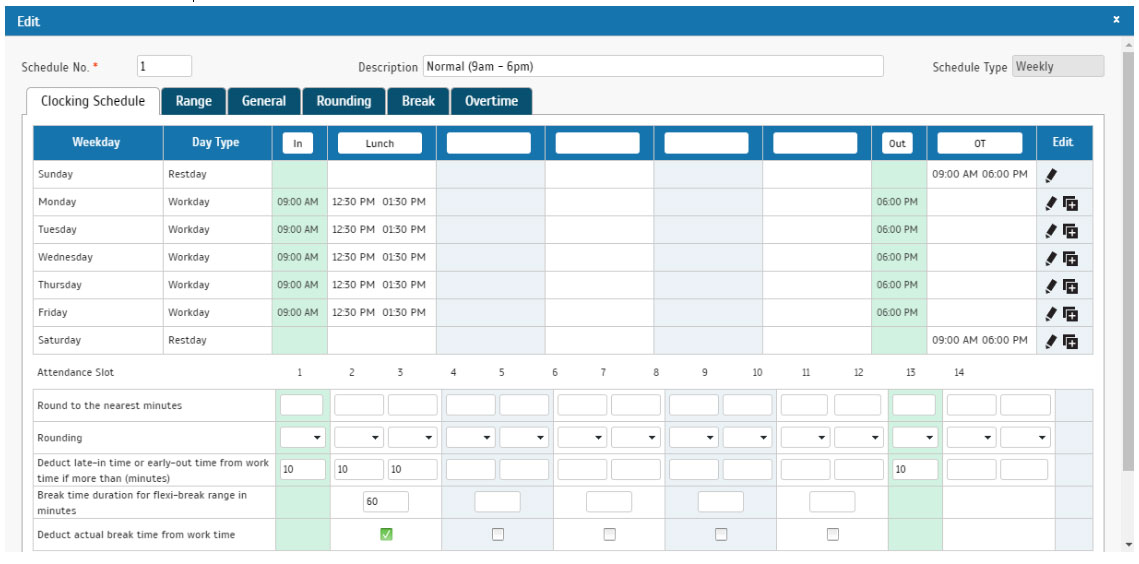The width and height of the screenshot is (1139, 564).
Task: Open the Rounding tab
Action: [x=344, y=102]
